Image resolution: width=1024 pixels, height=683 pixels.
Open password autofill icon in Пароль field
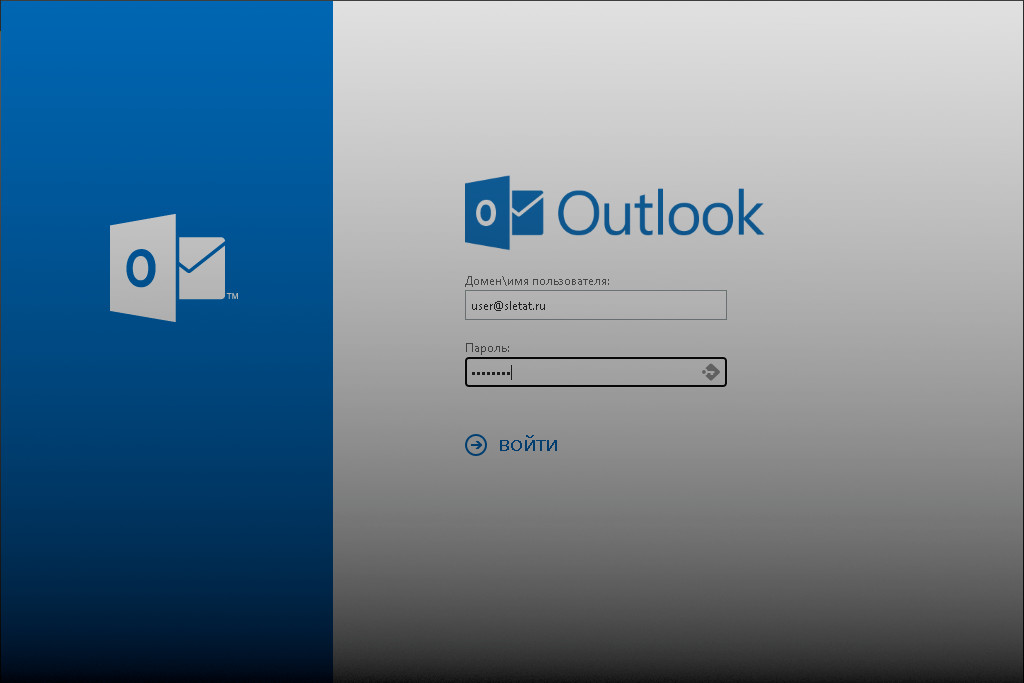pyautogui.click(x=711, y=372)
